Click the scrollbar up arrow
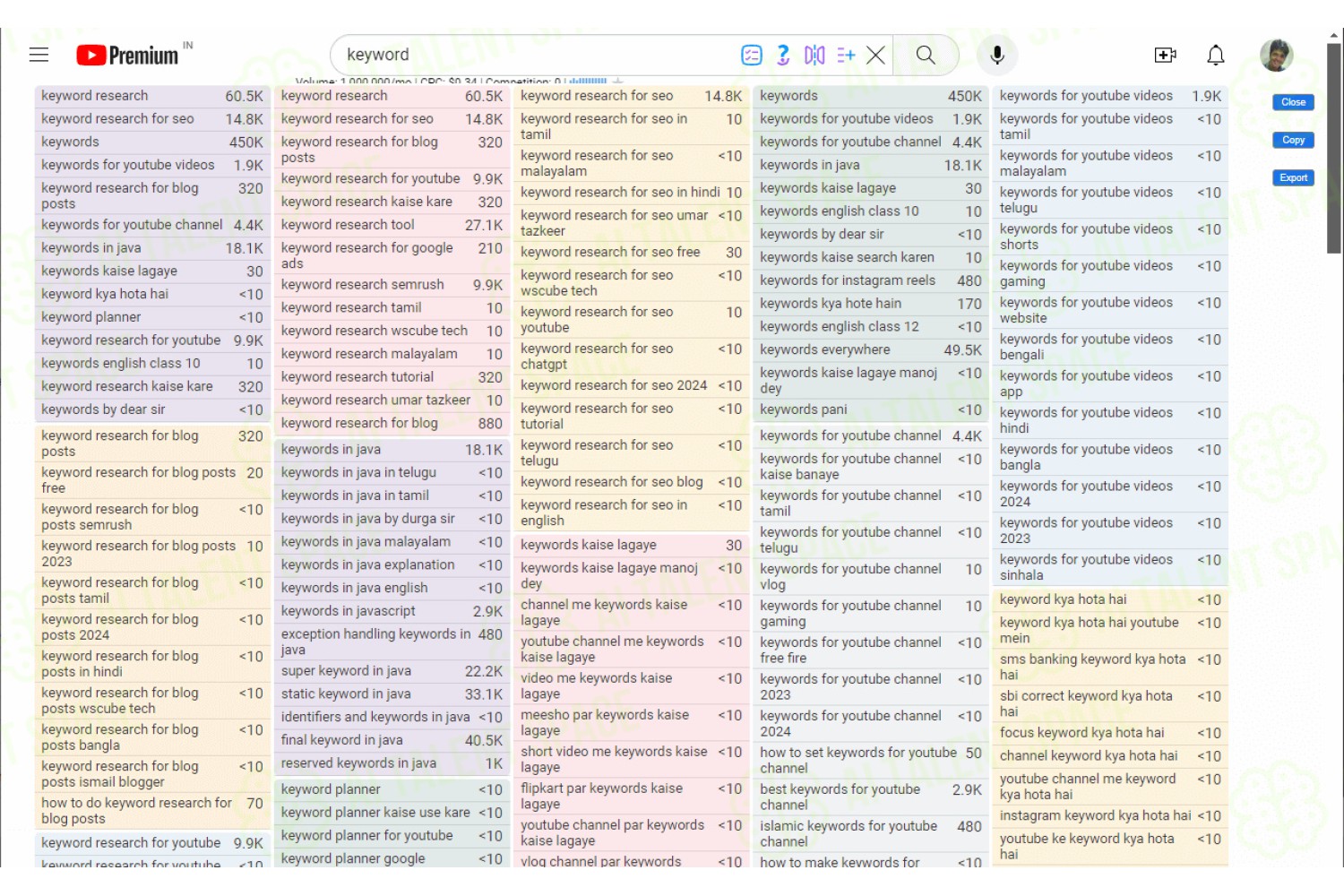 (x=1334, y=35)
